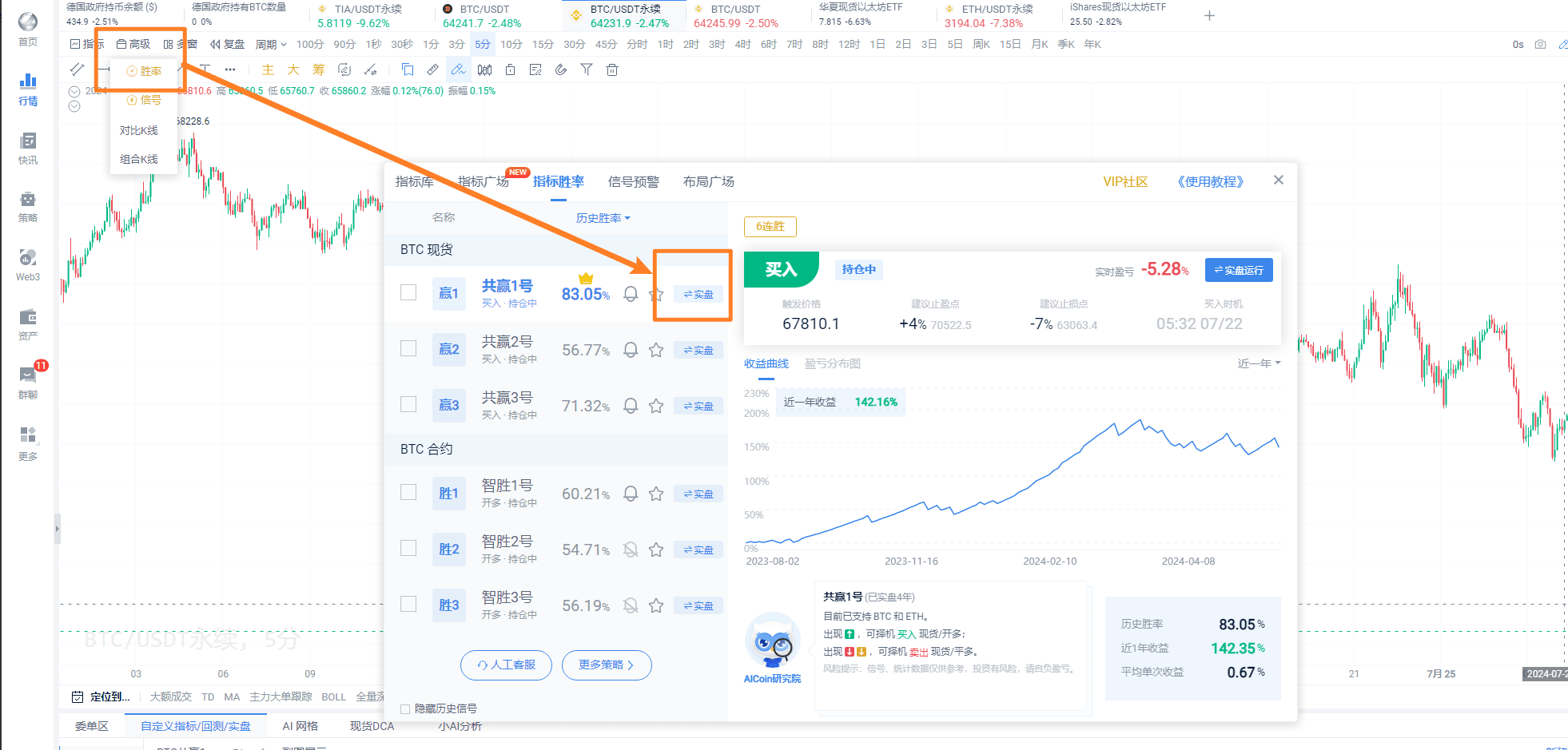This screenshot has height=750, width=1568.
Task: Favorite 智胜1号 with the star icon
Action: (656, 494)
